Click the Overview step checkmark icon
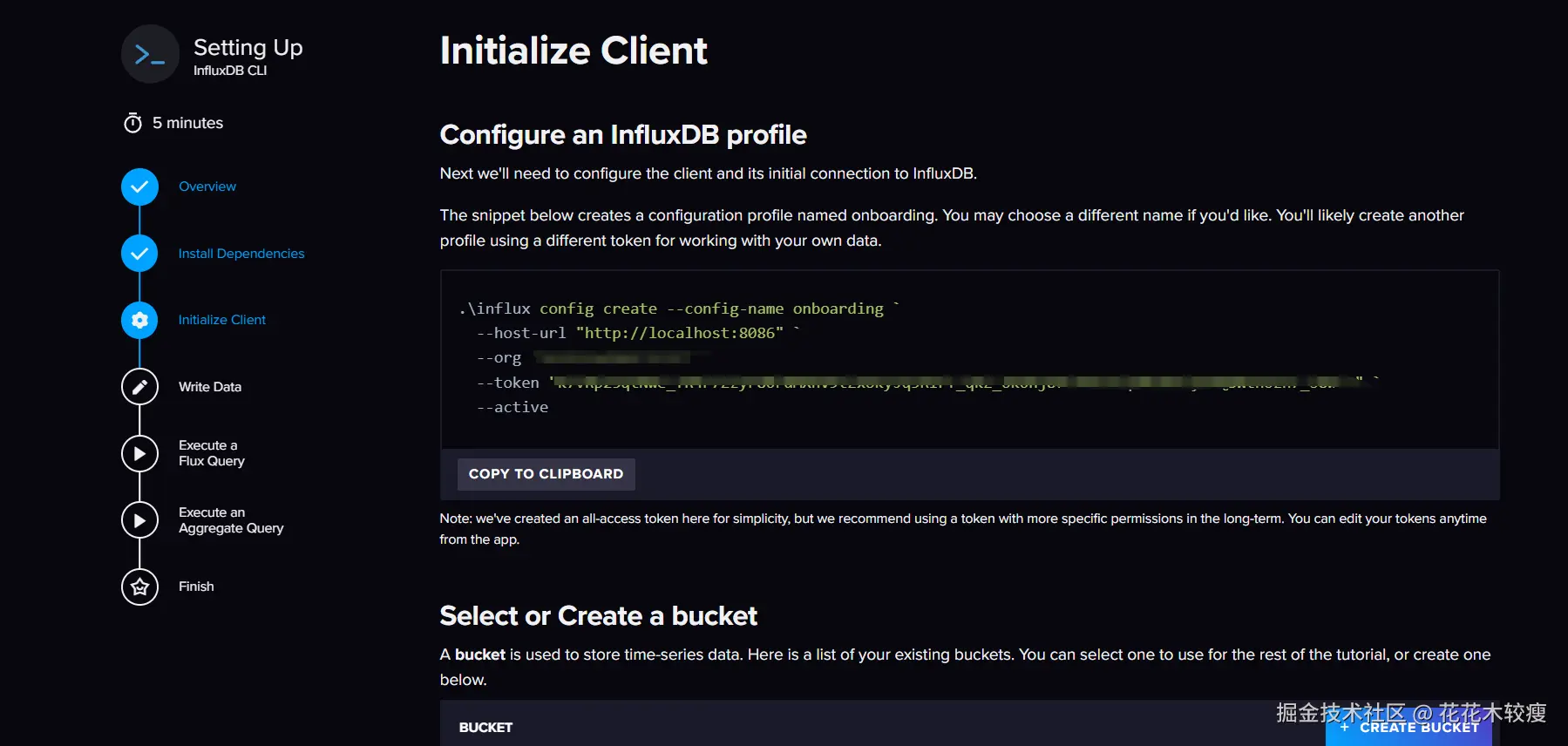Screen dimensions: 1568x746 point(139,186)
